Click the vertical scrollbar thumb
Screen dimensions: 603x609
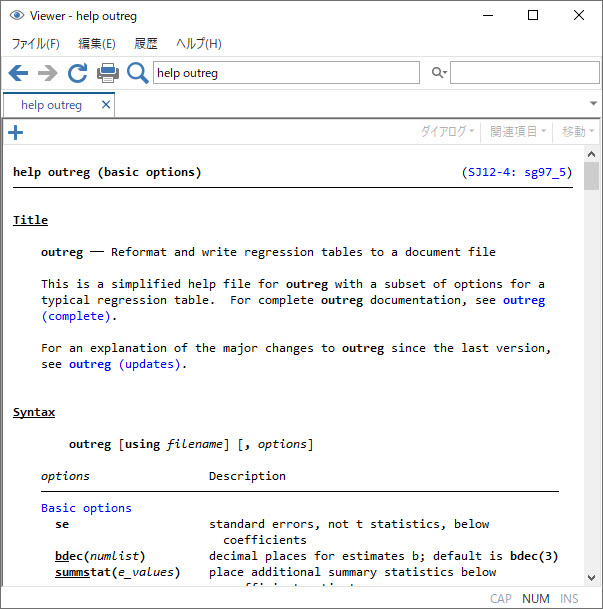click(x=591, y=176)
